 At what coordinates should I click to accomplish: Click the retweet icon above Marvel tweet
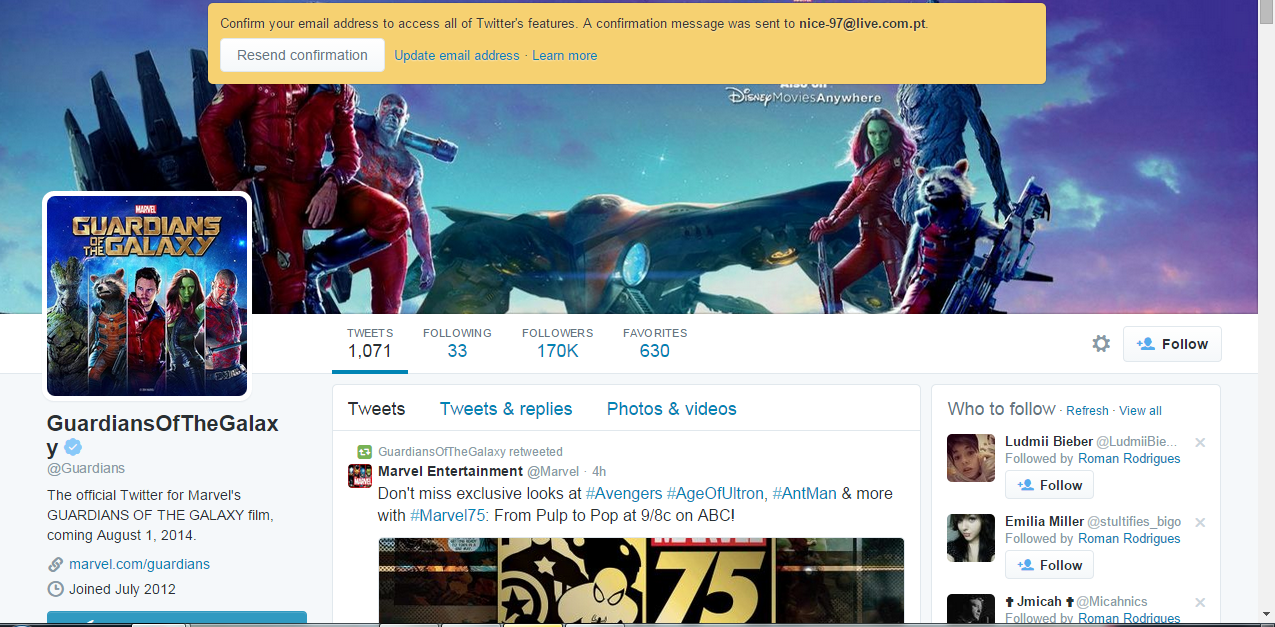point(365,452)
